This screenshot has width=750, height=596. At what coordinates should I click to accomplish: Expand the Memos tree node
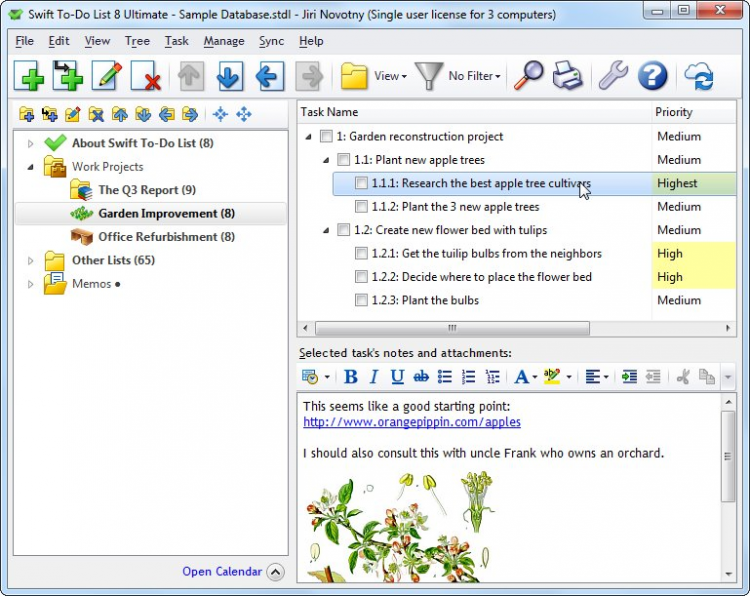[x=30, y=284]
